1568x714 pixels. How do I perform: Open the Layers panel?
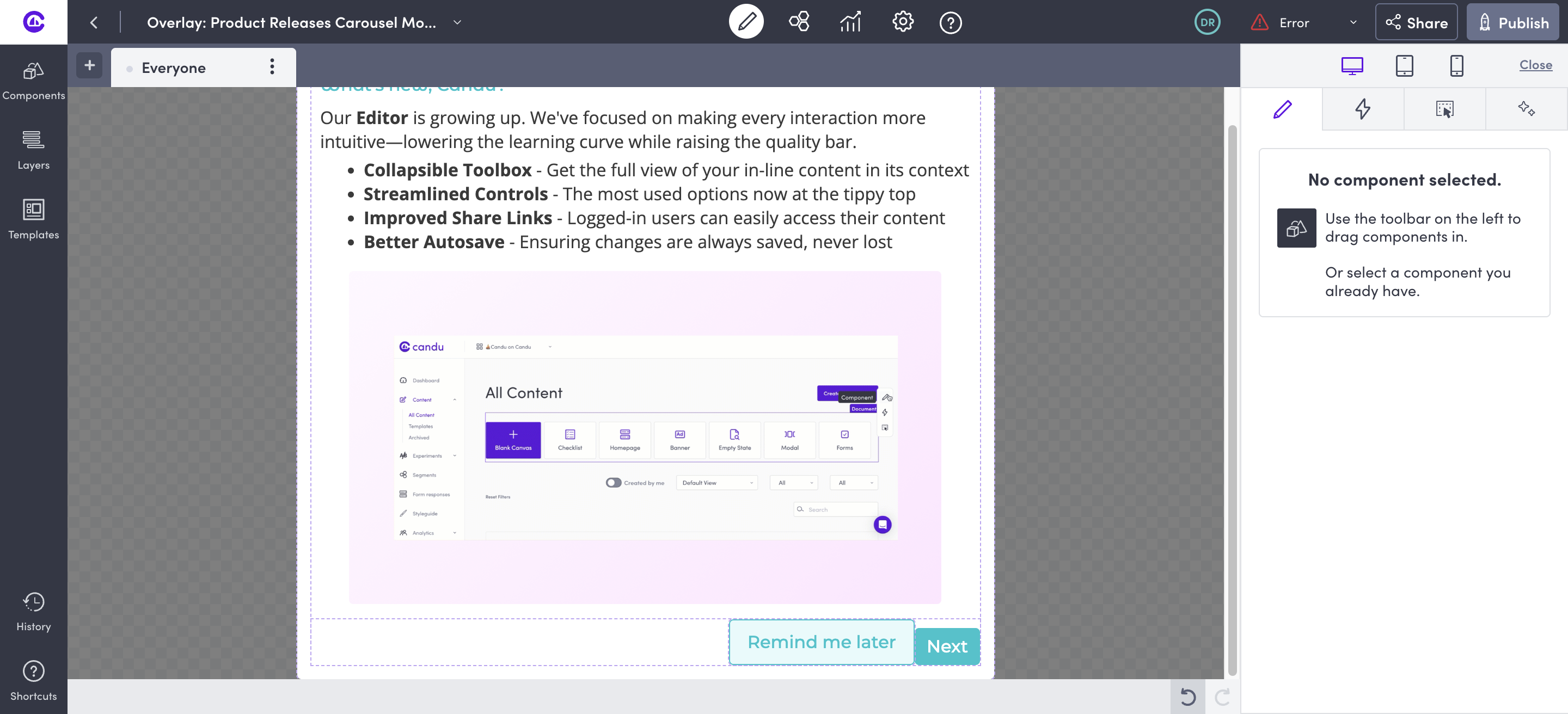click(33, 149)
